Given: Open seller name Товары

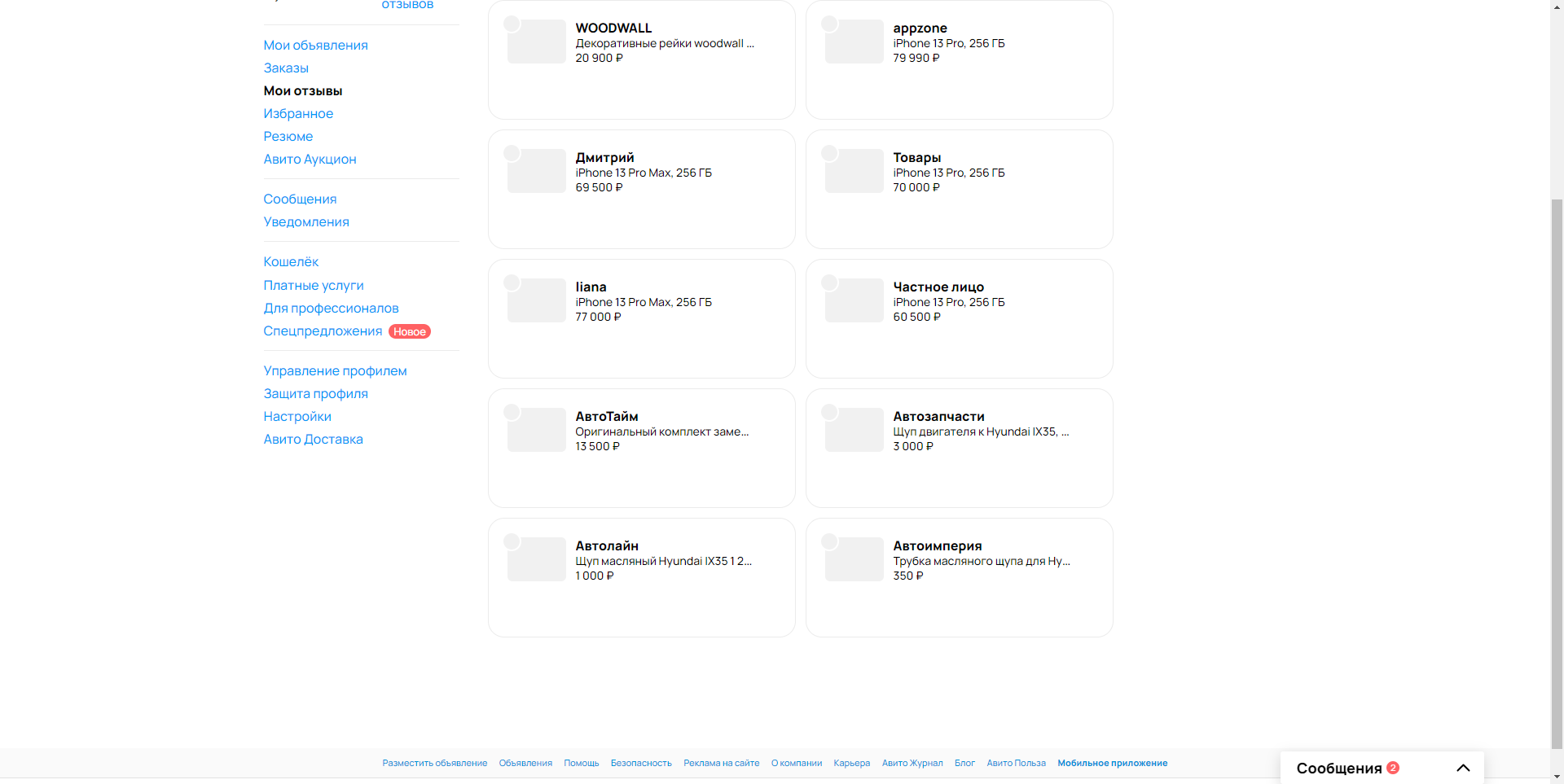Looking at the screenshot, I should pyautogui.click(x=917, y=157).
